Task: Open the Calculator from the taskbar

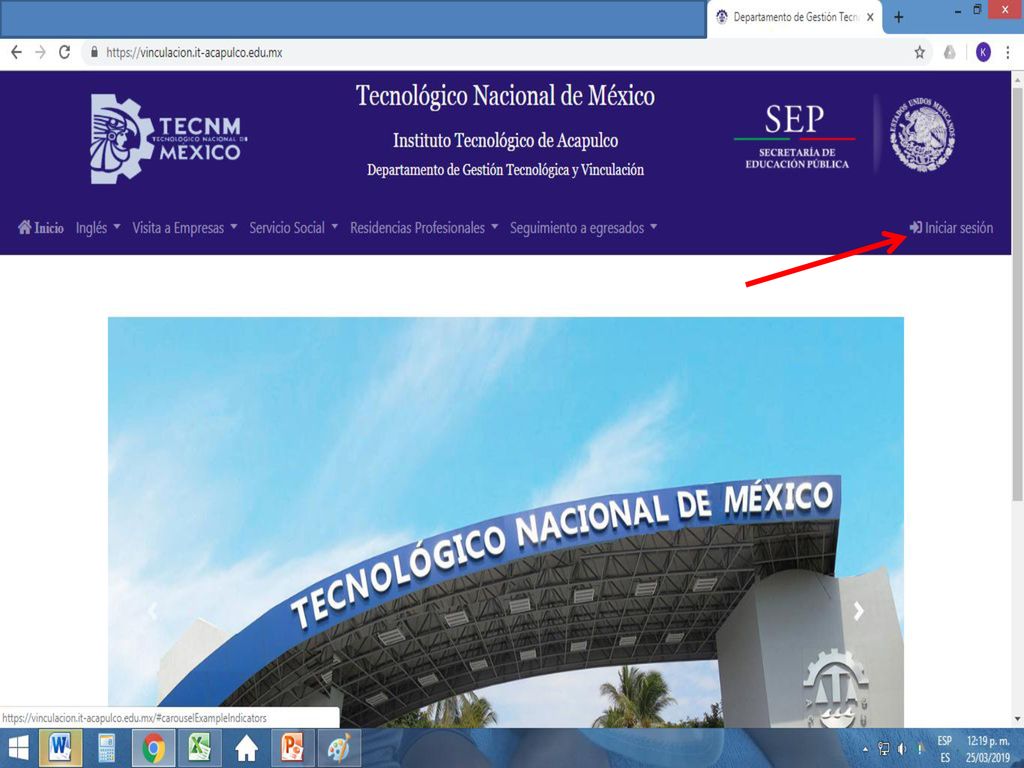Action: (x=106, y=748)
